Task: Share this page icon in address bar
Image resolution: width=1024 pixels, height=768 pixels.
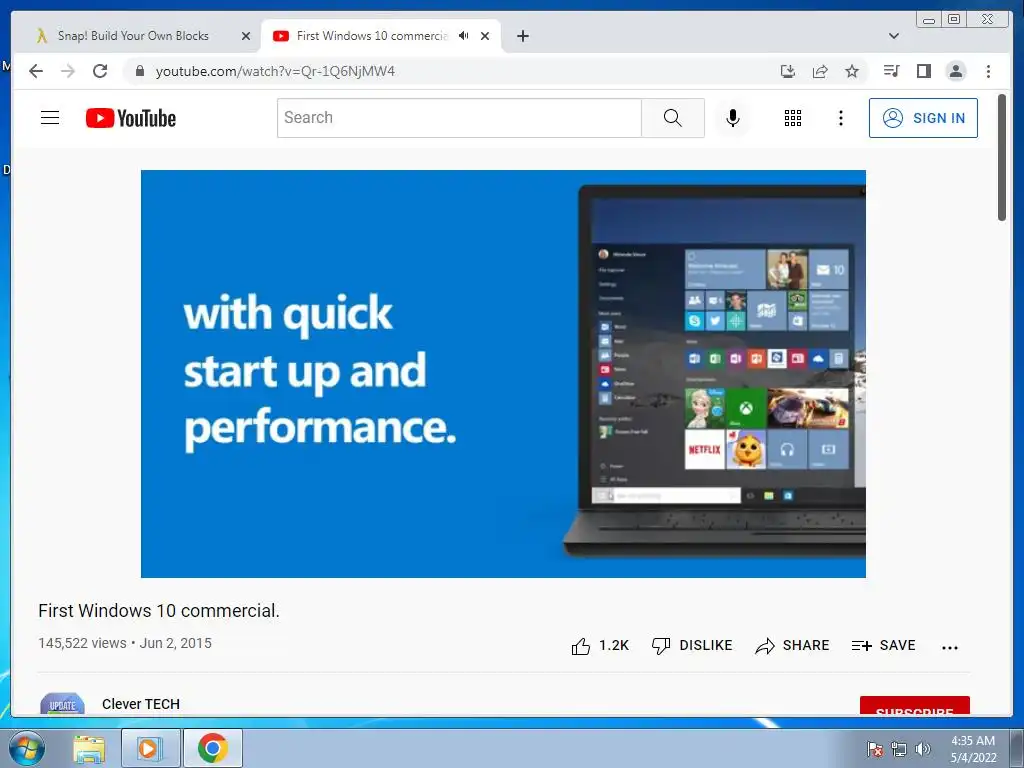Action: (820, 71)
